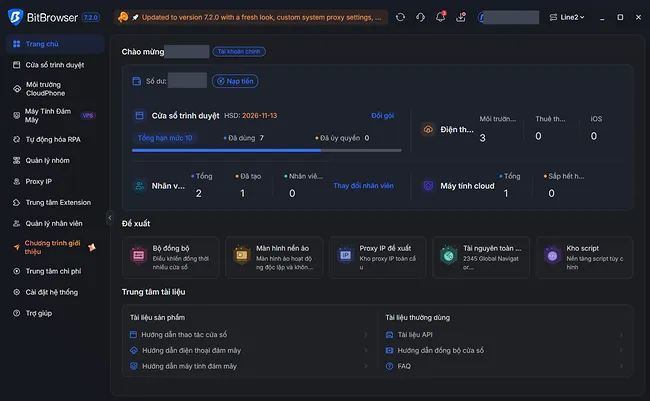Open the Line2 dropdown
The image size is (650, 401).
567,17
